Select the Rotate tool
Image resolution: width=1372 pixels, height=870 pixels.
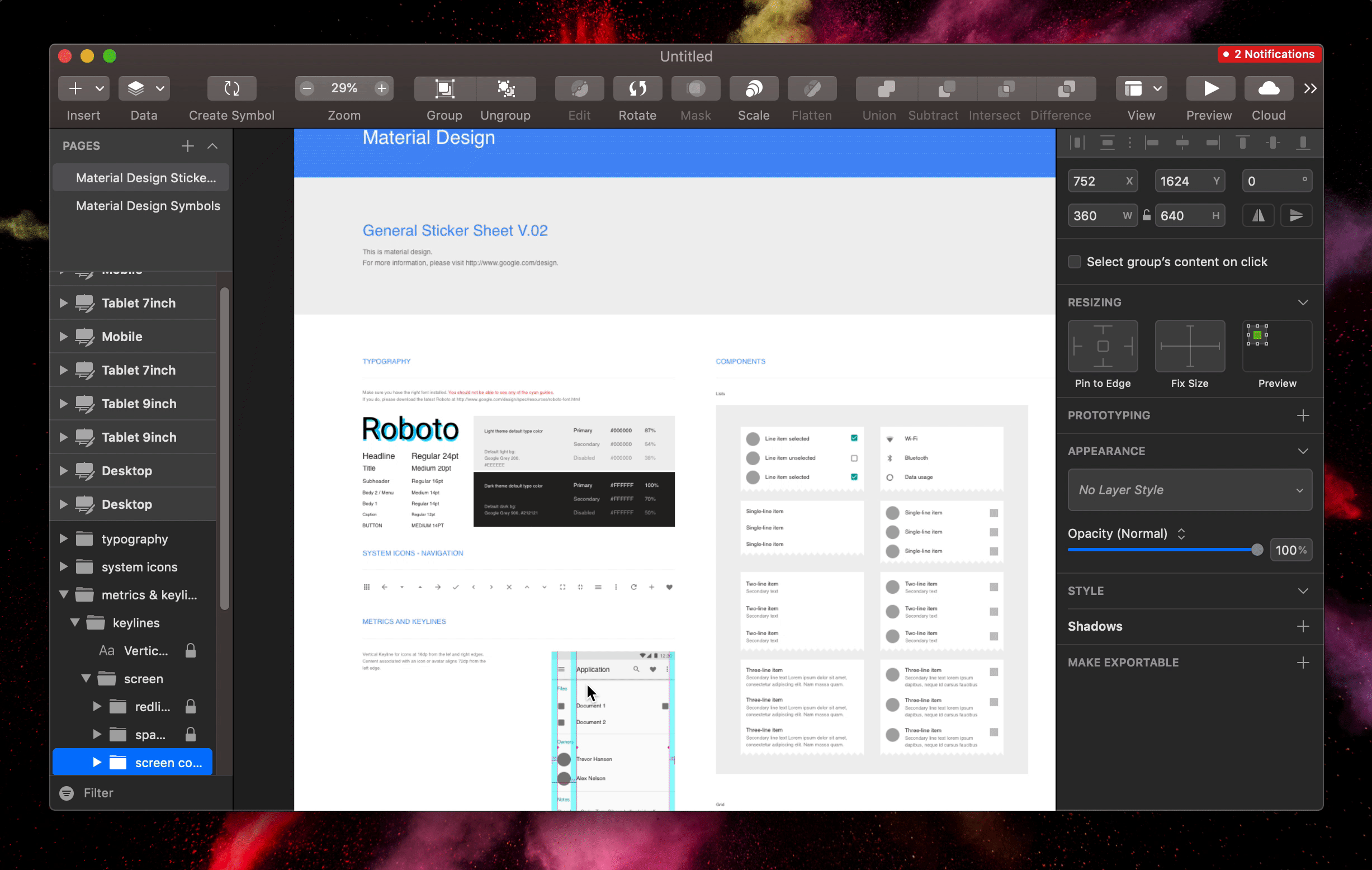pos(637,88)
